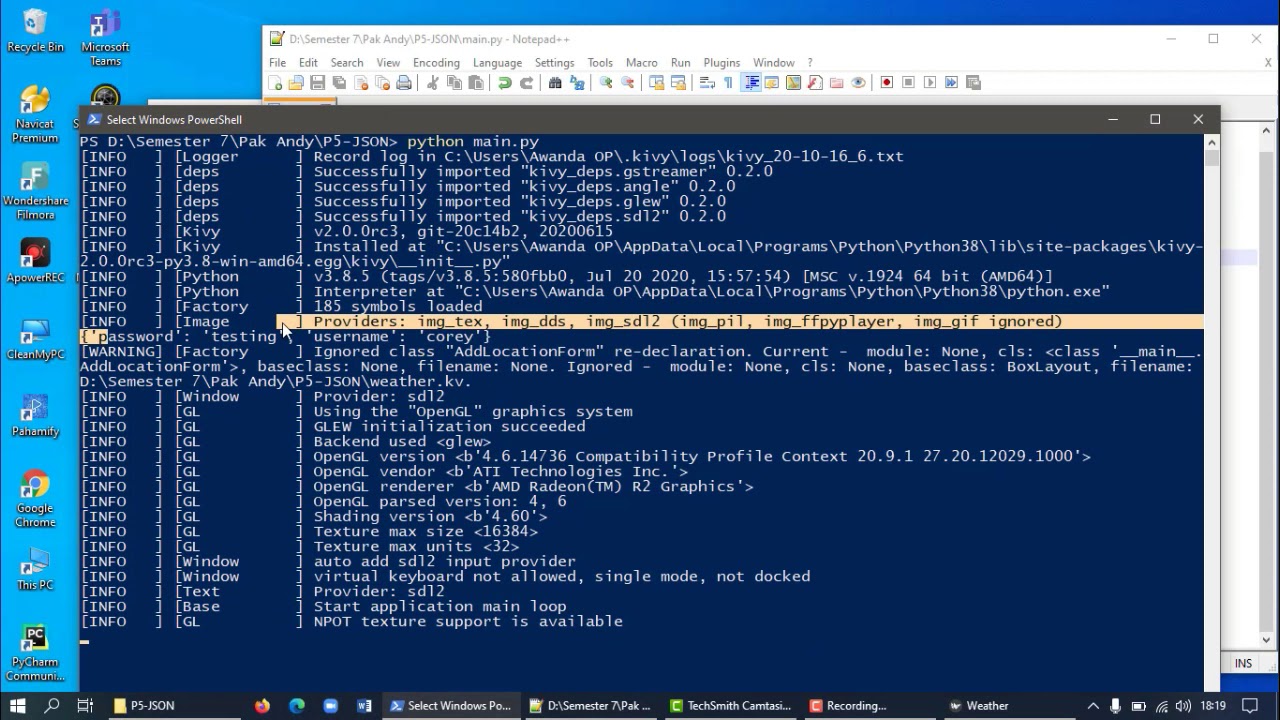This screenshot has height=720, width=1280.
Task: Open Windows Start menu button
Action: (x=17, y=706)
